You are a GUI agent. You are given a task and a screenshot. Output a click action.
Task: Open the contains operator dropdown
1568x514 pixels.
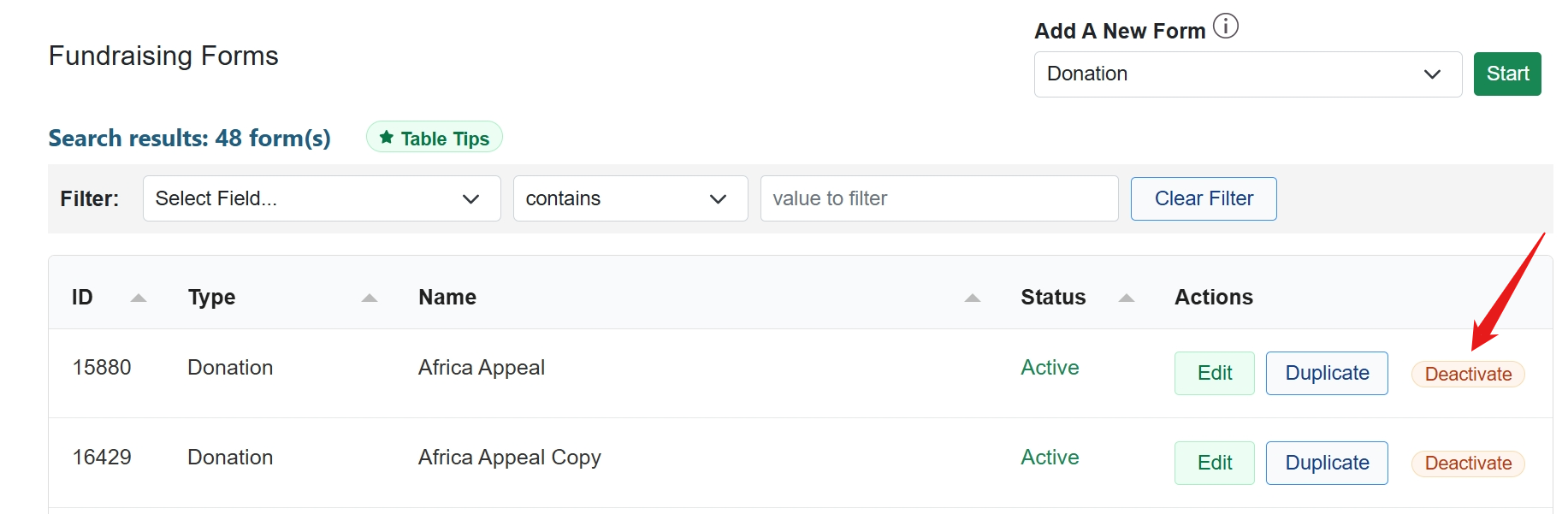(x=630, y=198)
